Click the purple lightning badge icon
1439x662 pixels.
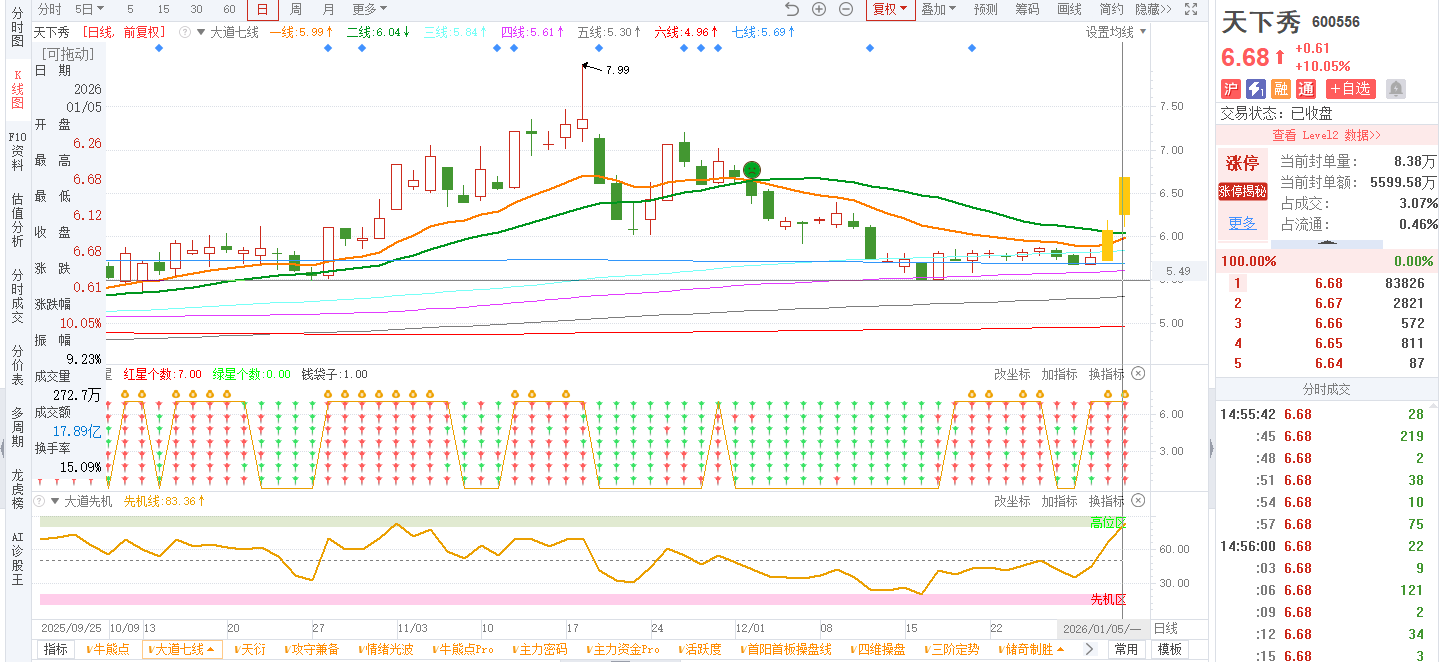click(1255, 89)
